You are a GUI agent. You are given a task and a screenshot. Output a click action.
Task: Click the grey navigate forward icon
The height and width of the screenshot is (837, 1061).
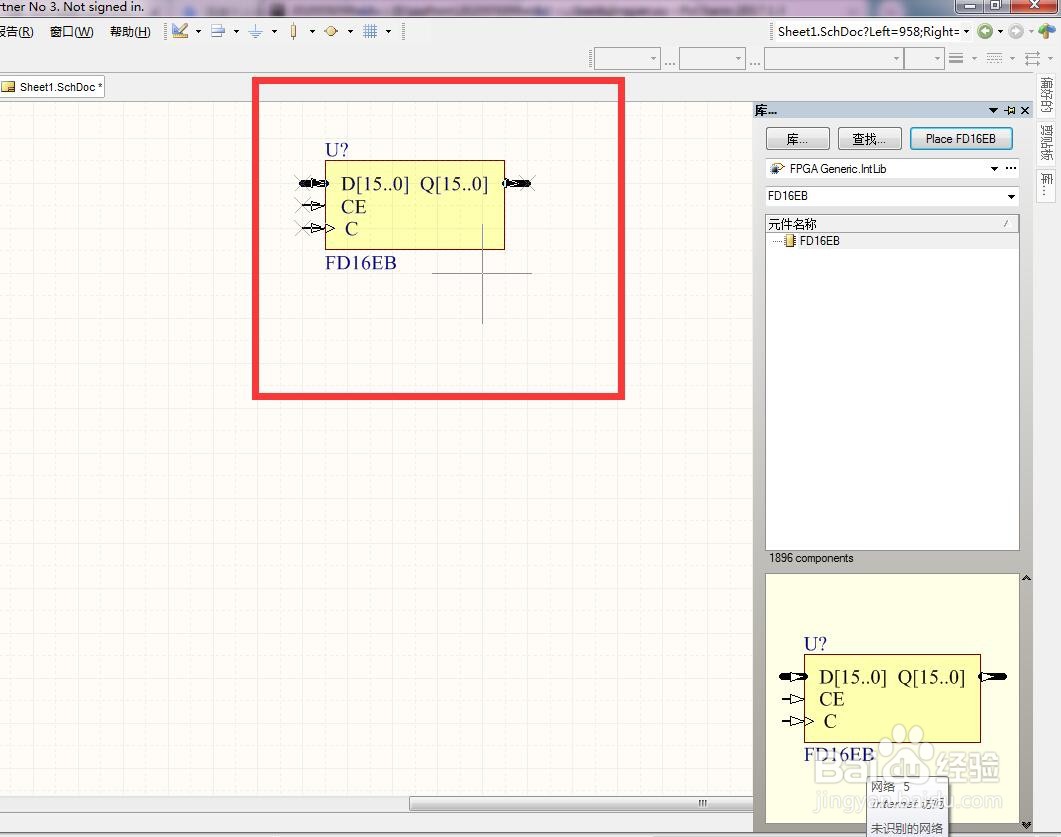coord(1016,31)
